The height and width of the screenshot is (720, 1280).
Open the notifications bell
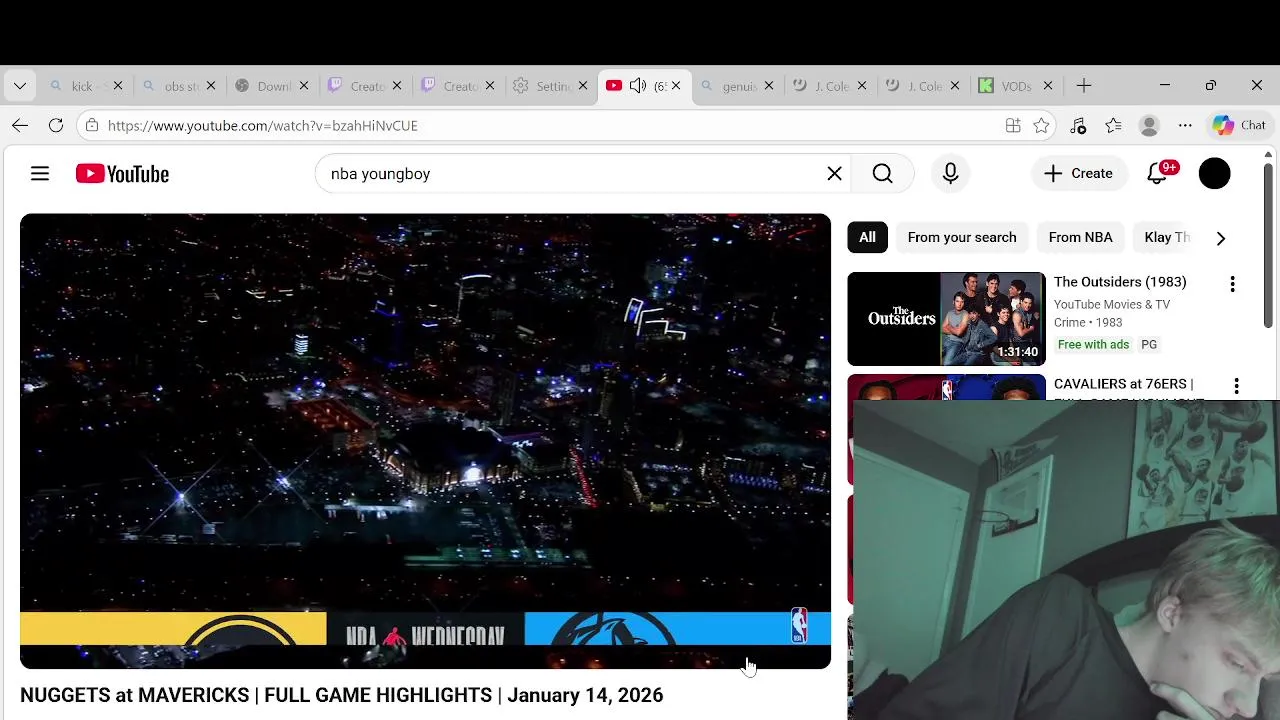click(1158, 174)
